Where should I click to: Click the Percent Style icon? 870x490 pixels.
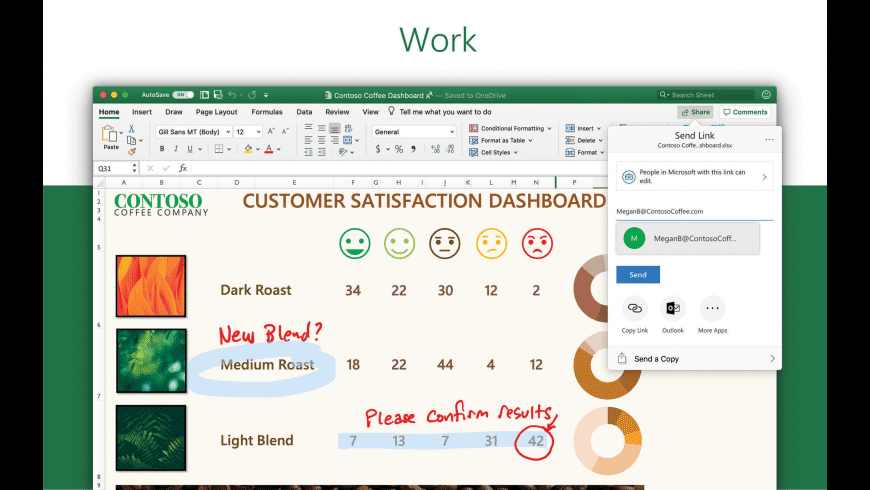tap(398, 149)
